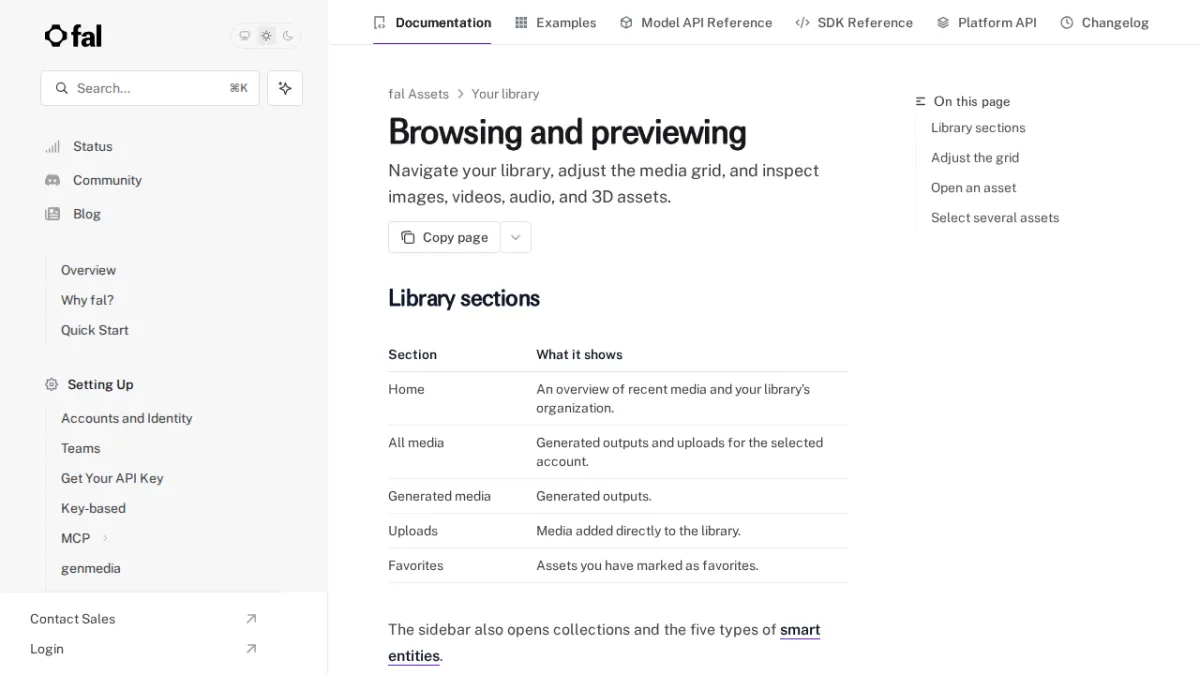Click the Setting Up gear icon
This screenshot has width=1200, height=675.
tap(52, 384)
